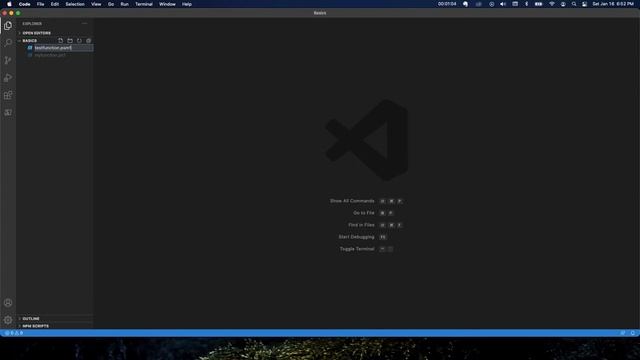Open the Edit menu
The height and width of the screenshot is (360, 640).
(x=55, y=4)
